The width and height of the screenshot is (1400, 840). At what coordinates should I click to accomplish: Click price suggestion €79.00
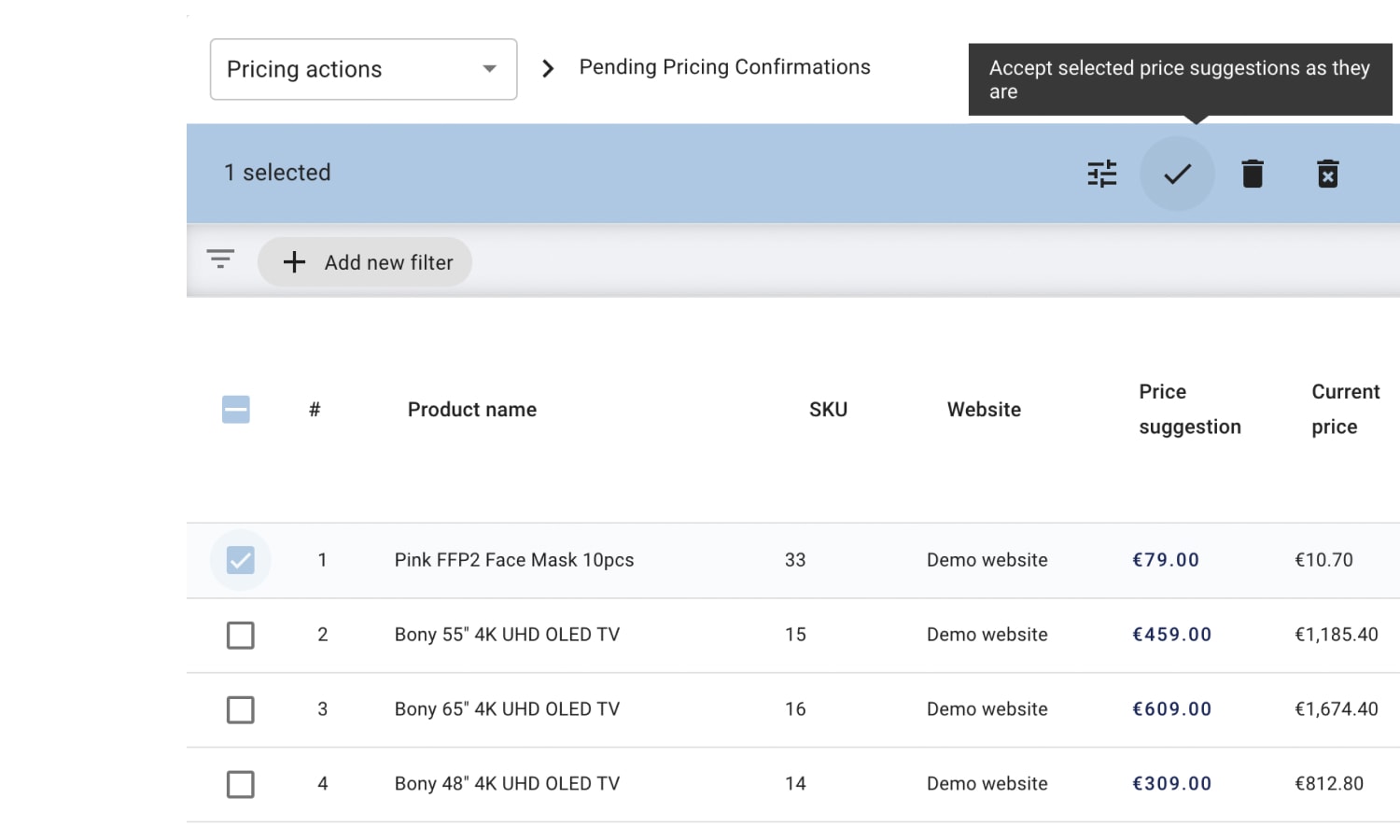click(x=1166, y=560)
